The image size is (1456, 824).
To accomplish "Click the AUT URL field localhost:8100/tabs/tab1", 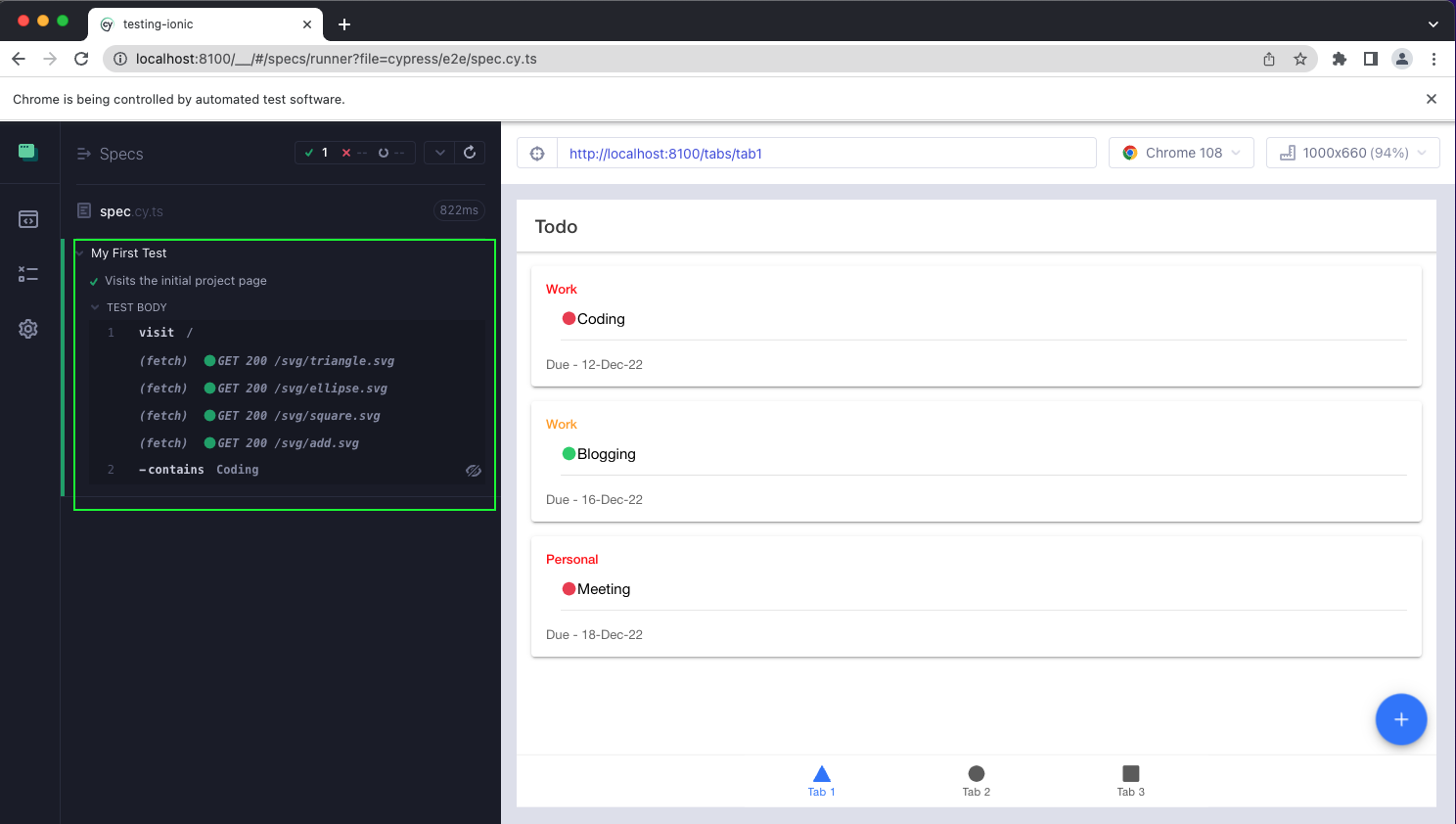I will point(826,153).
